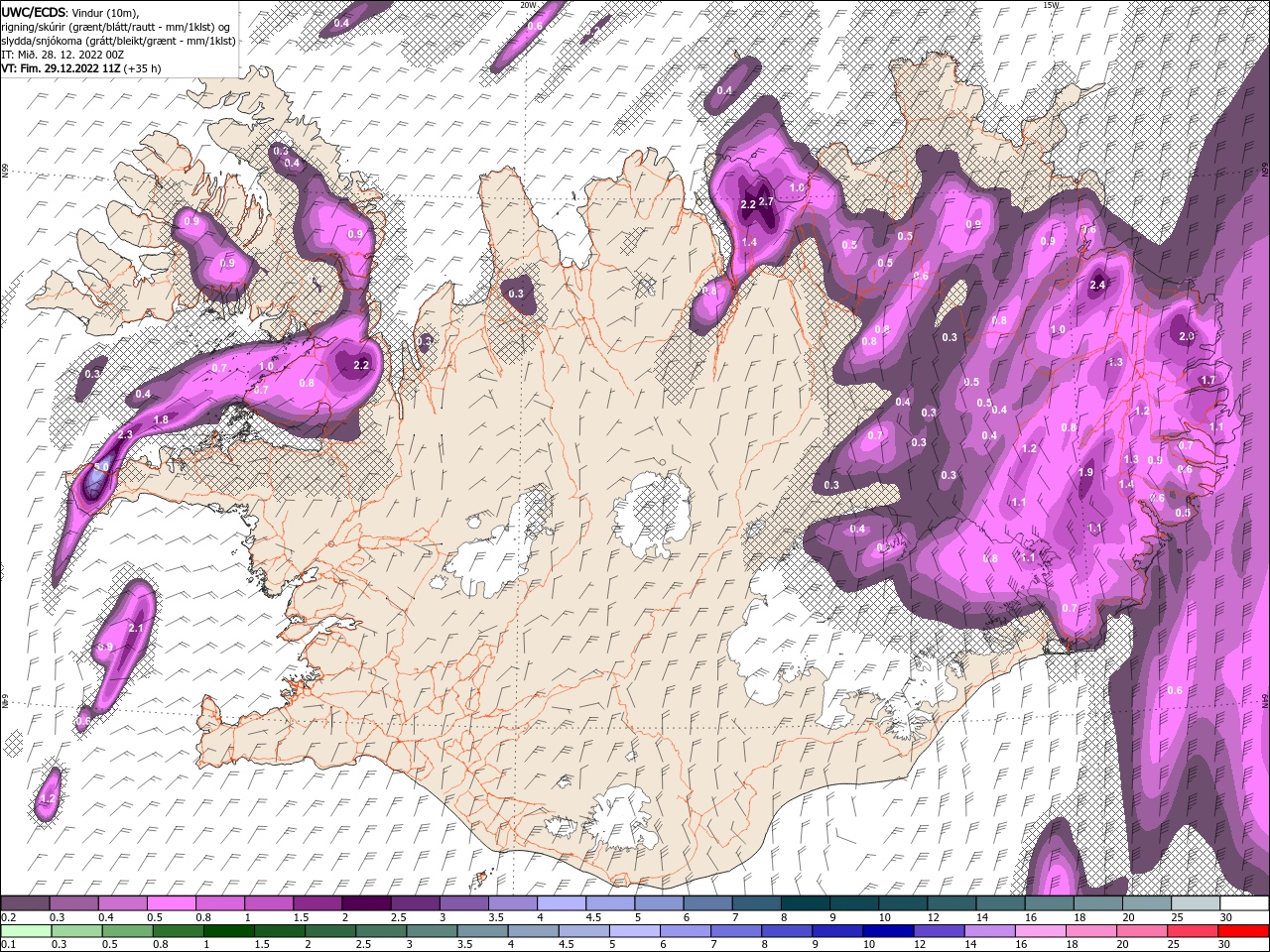Click the "15W" longitude label
The image size is (1270, 952).
click(x=1051, y=5)
